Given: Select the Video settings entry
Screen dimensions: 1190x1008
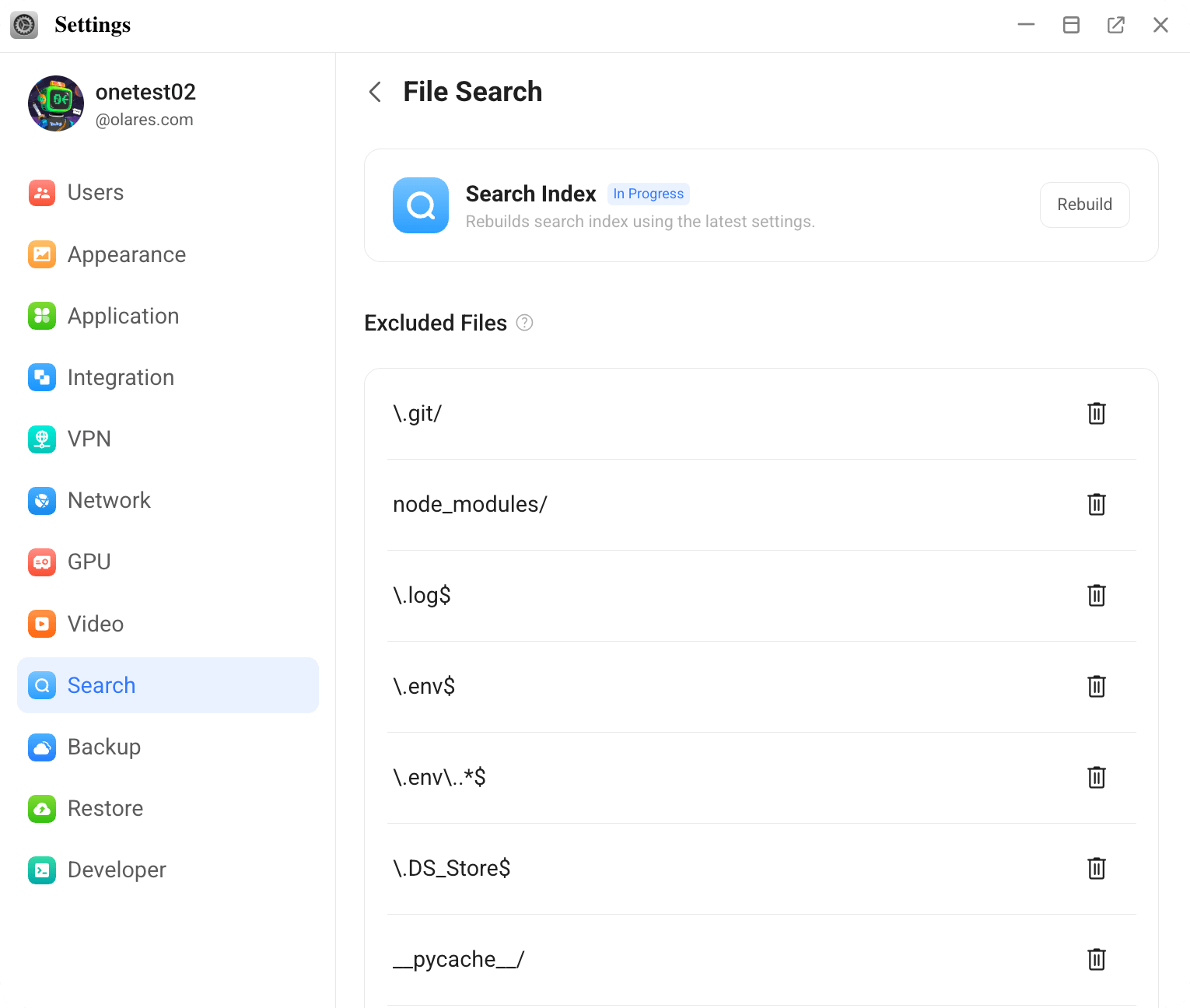Looking at the screenshot, I should [95, 624].
